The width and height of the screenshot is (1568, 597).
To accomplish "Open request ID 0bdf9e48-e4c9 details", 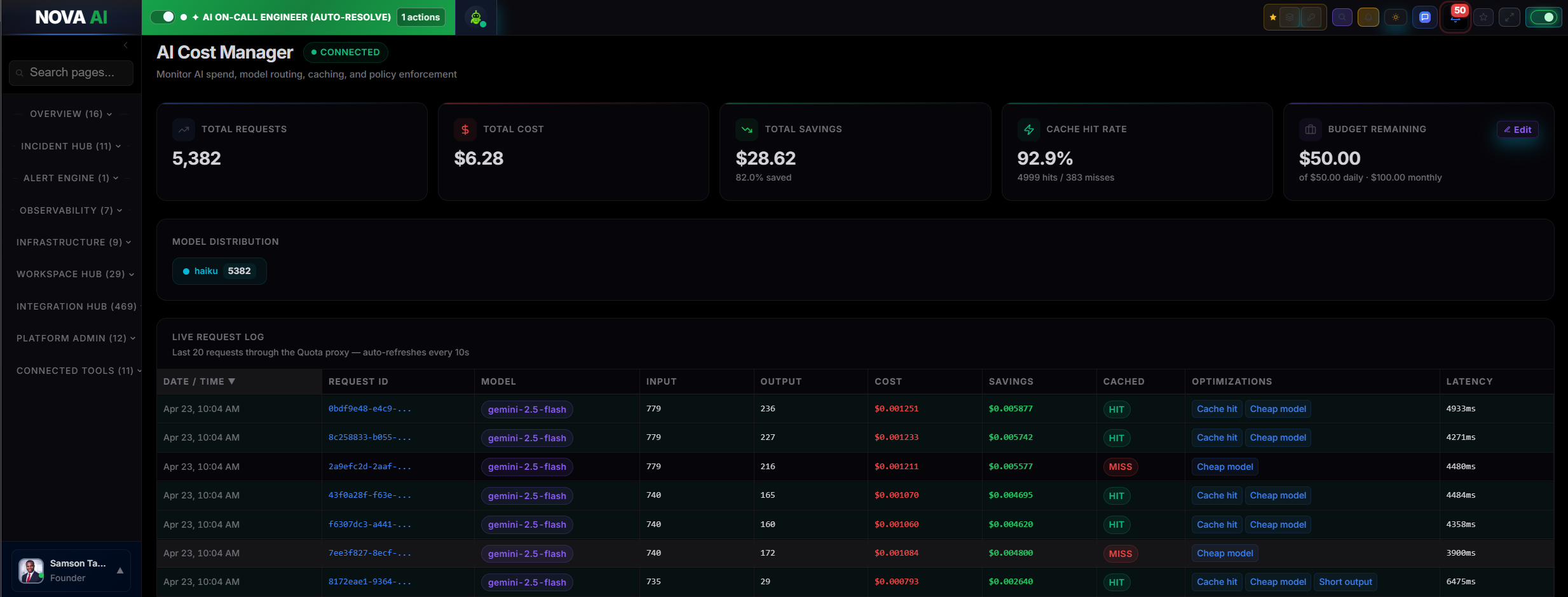I will 371,409.
